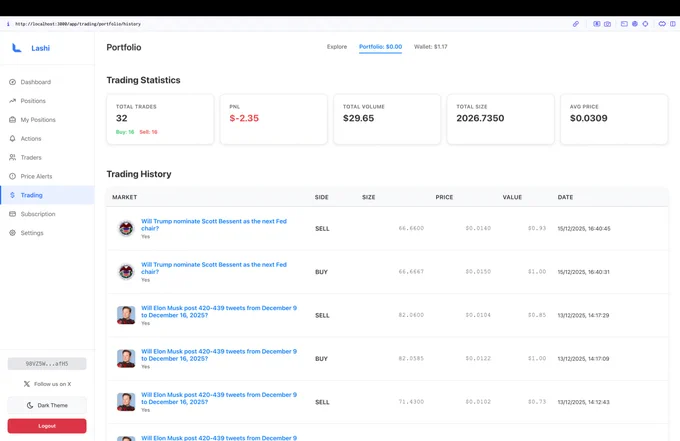Click the date 15/12/2025, 16:40:31
This screenshot has height=441, width=680.
click(x=583, y=272)
